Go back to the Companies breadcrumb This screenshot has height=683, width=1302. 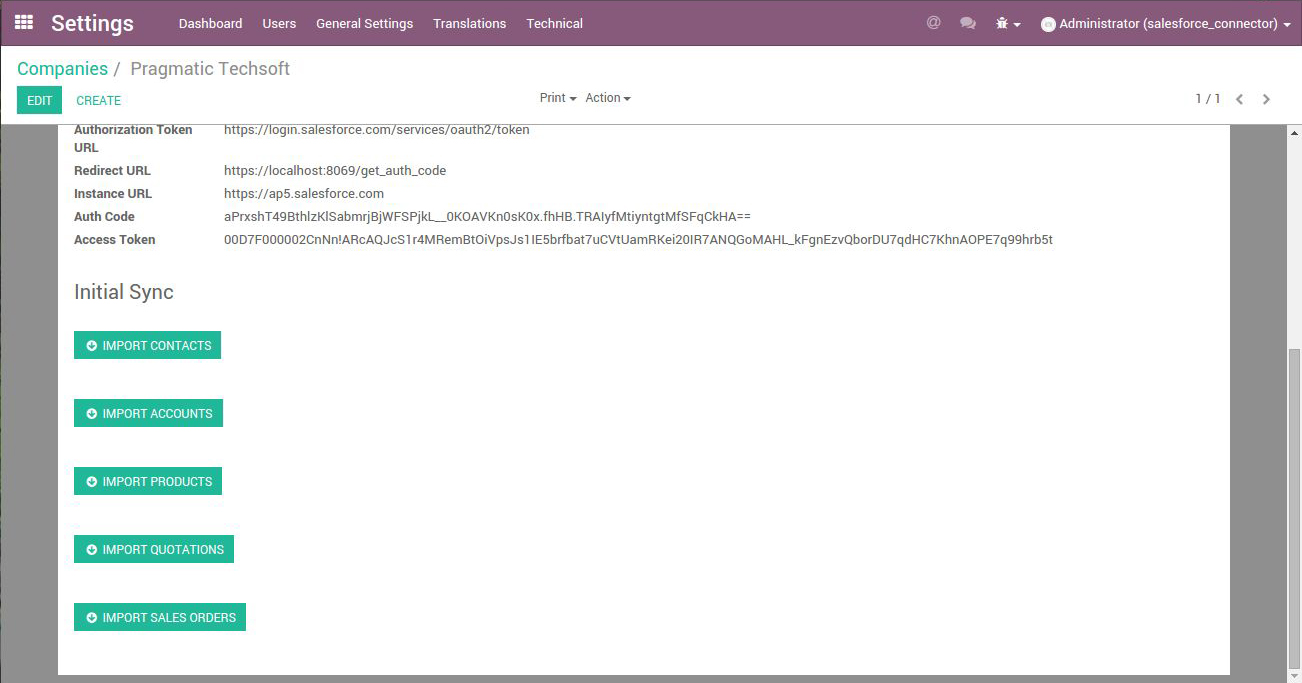pos(62,69)
